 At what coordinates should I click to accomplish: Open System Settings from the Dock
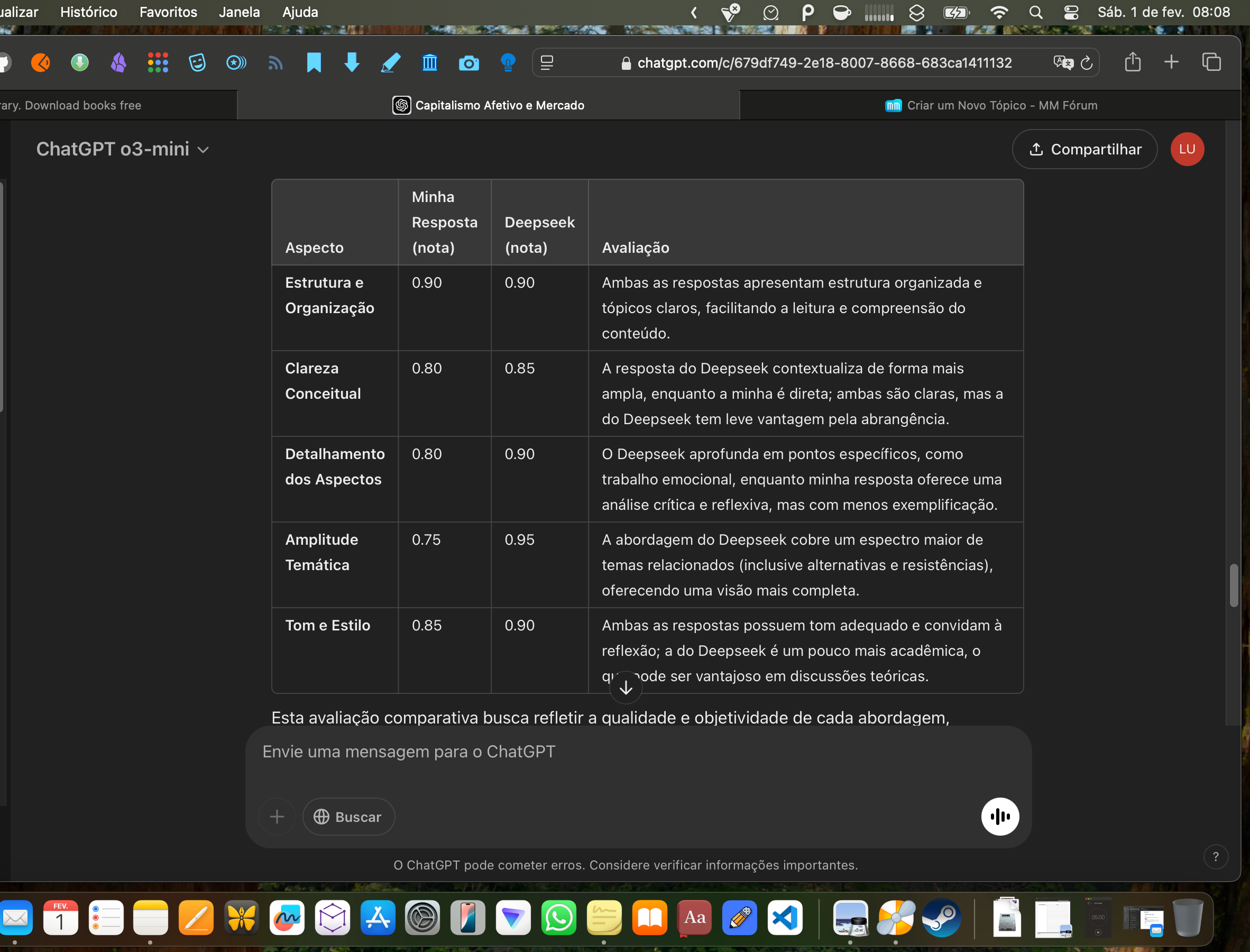422,918
